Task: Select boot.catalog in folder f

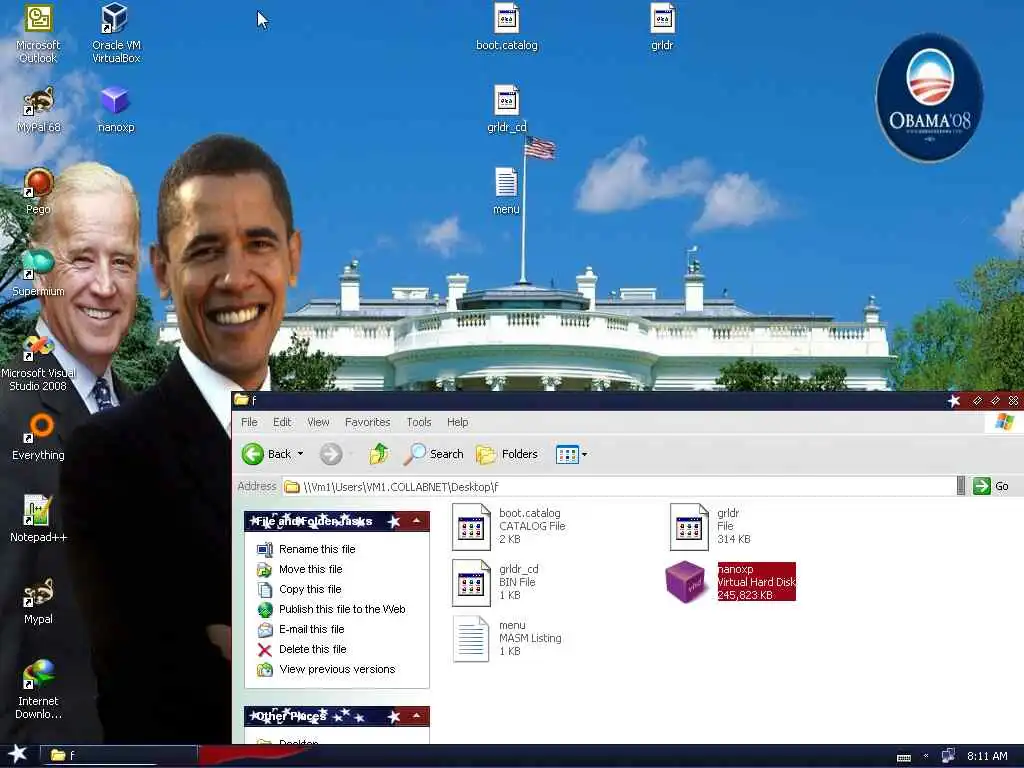Action: (509, 526)
